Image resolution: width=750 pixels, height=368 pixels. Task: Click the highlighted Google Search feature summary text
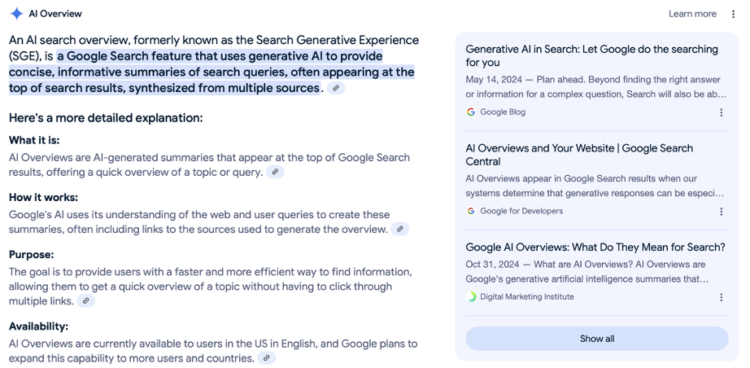pos(211,72)
